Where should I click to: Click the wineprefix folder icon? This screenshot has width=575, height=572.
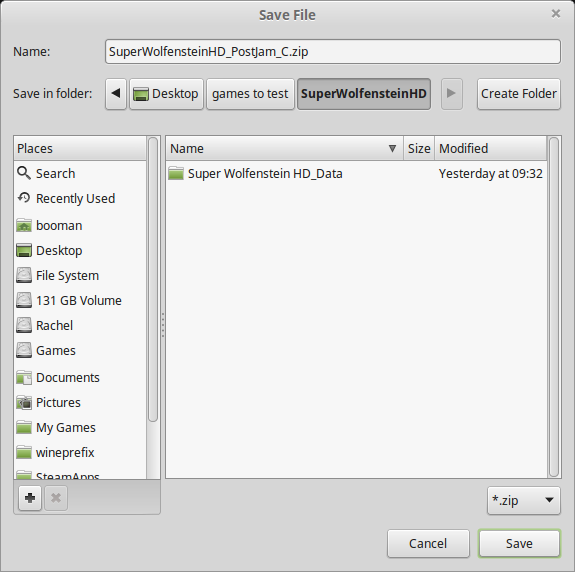coord(24,452)
